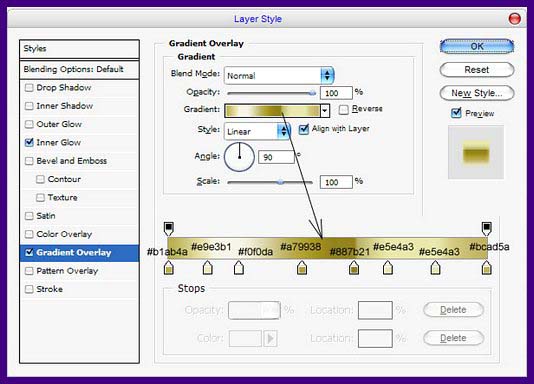Select the Gradient Overlay row
534x384 pixels.
[79, 253]
